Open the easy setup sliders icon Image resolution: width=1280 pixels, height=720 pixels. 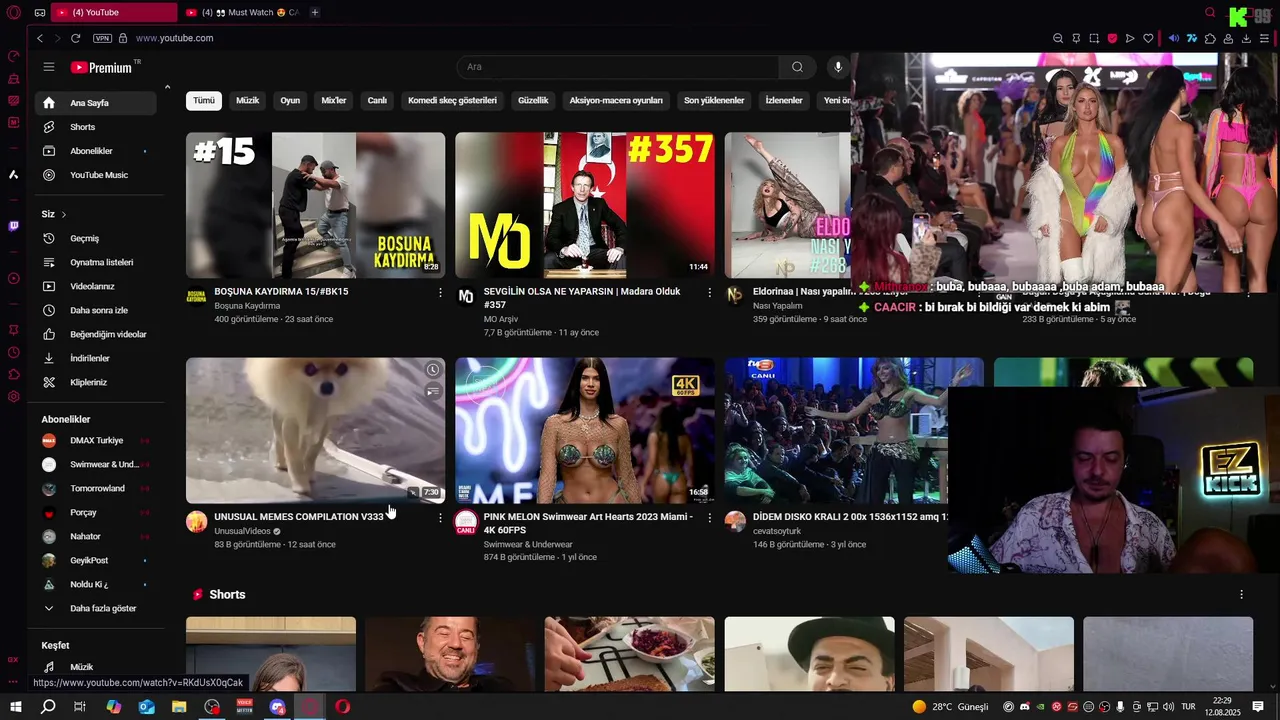[x=1265, y=38]
